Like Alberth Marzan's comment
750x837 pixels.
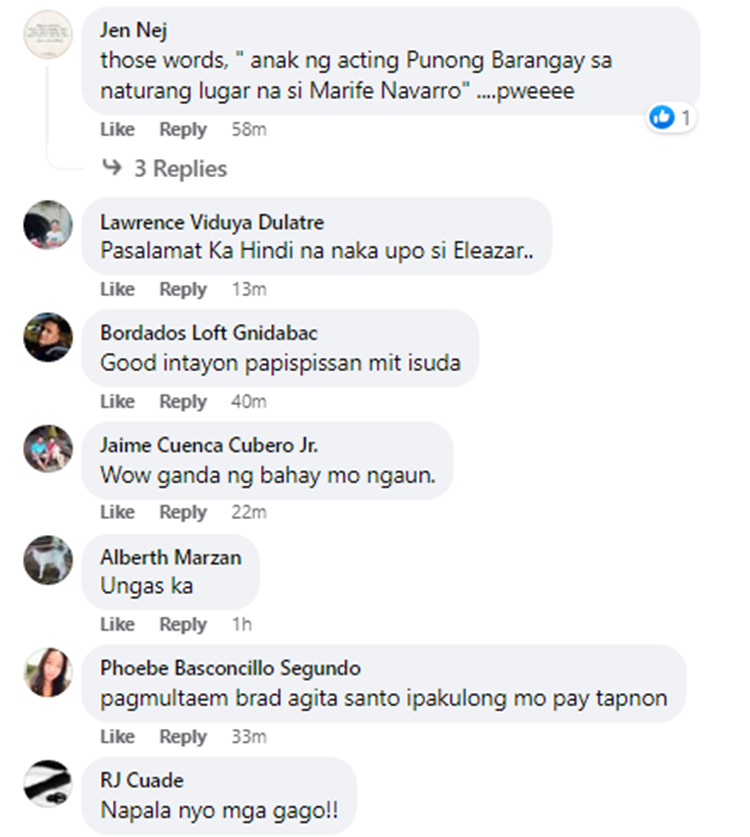(x=117, y=625)
